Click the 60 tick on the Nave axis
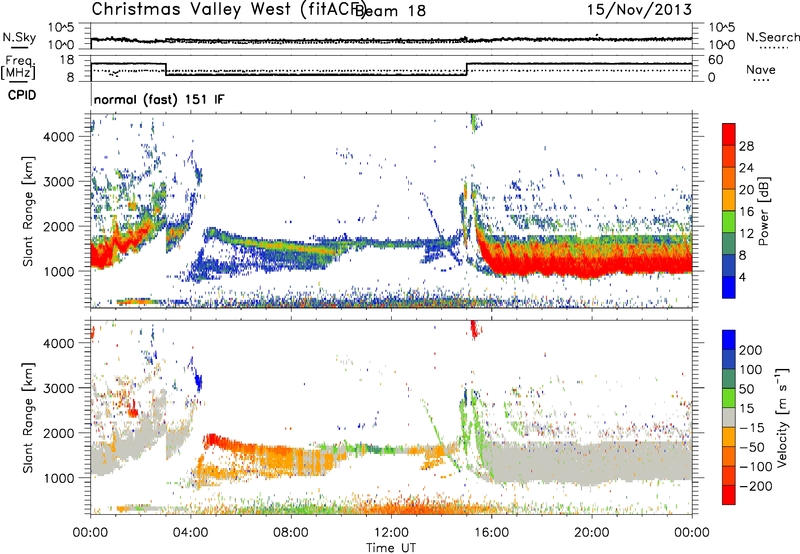The width and height of the screenshot is (800, 554). [716, 60]
